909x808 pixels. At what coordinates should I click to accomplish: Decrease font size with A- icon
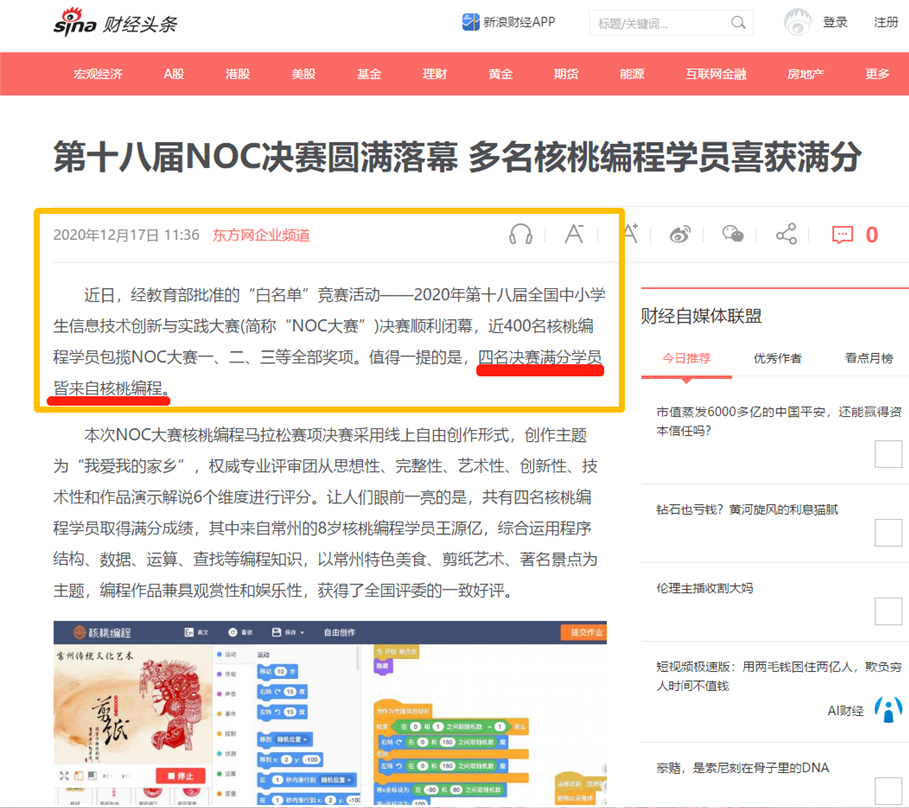pyautogui.click(x=574, y=234)
